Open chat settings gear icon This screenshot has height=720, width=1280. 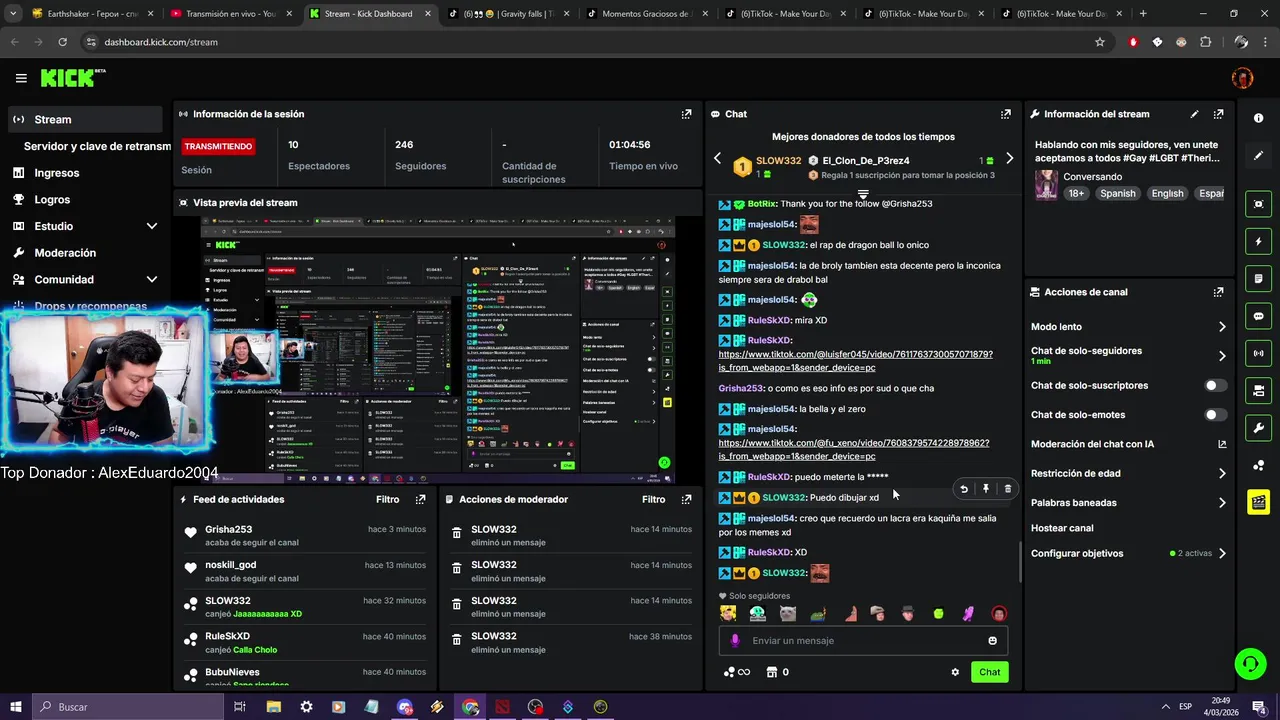click(955, 672)
